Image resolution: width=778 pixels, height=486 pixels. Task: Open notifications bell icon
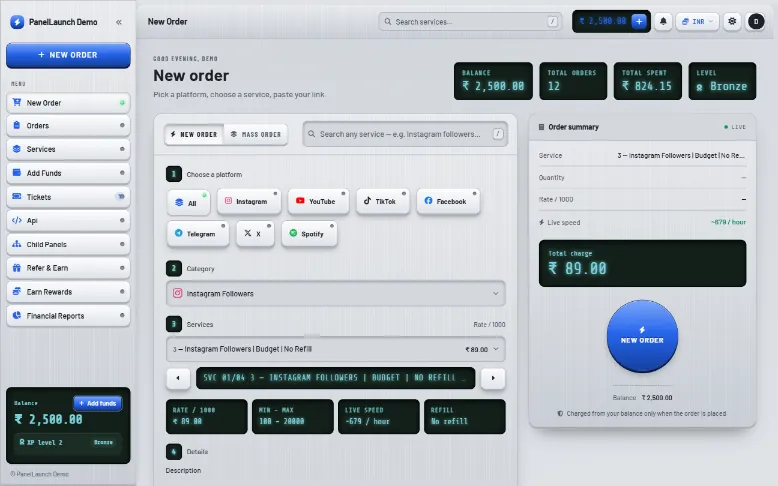663,21
